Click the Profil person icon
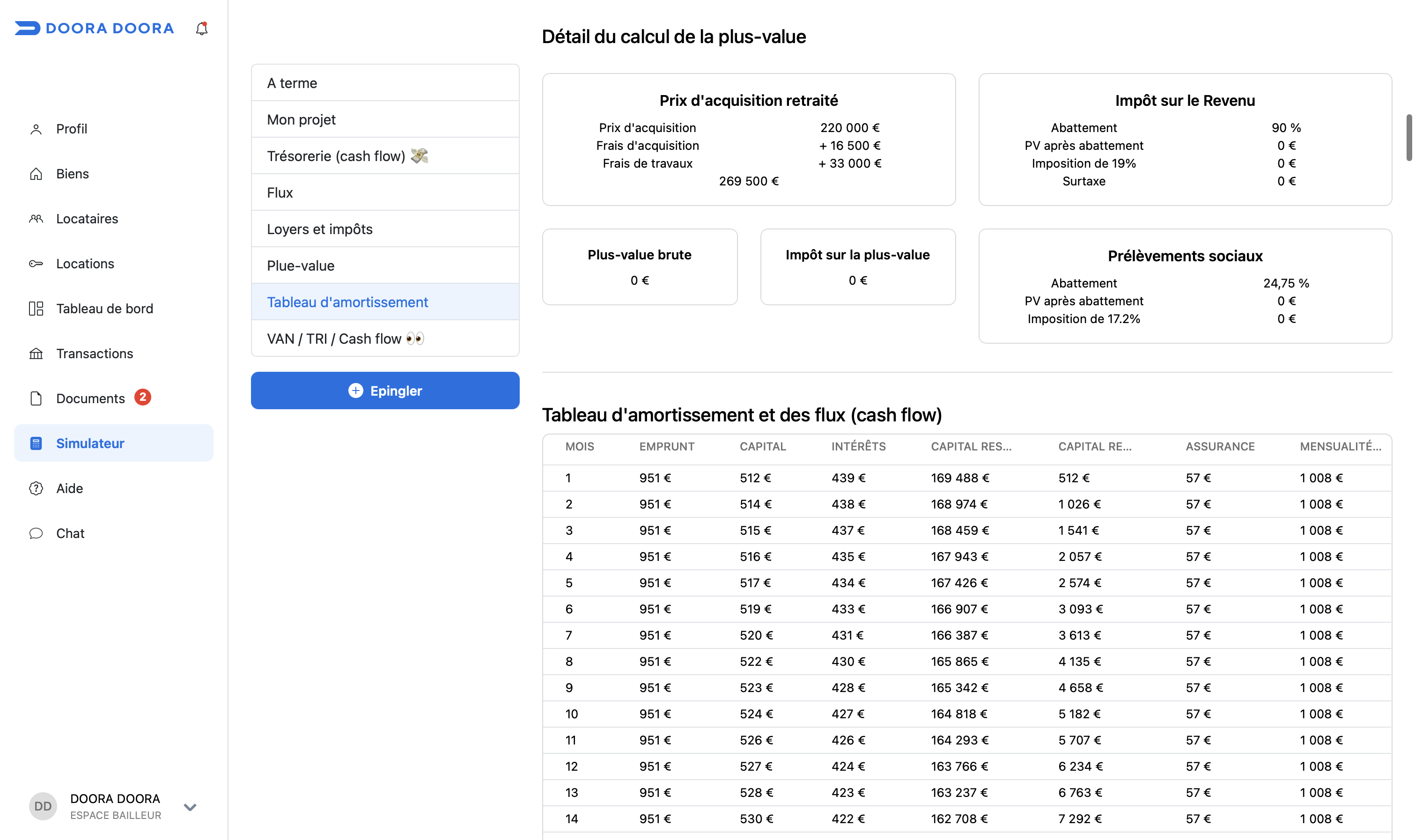This screenshot has height=840, width=1415. click(36, 129)
